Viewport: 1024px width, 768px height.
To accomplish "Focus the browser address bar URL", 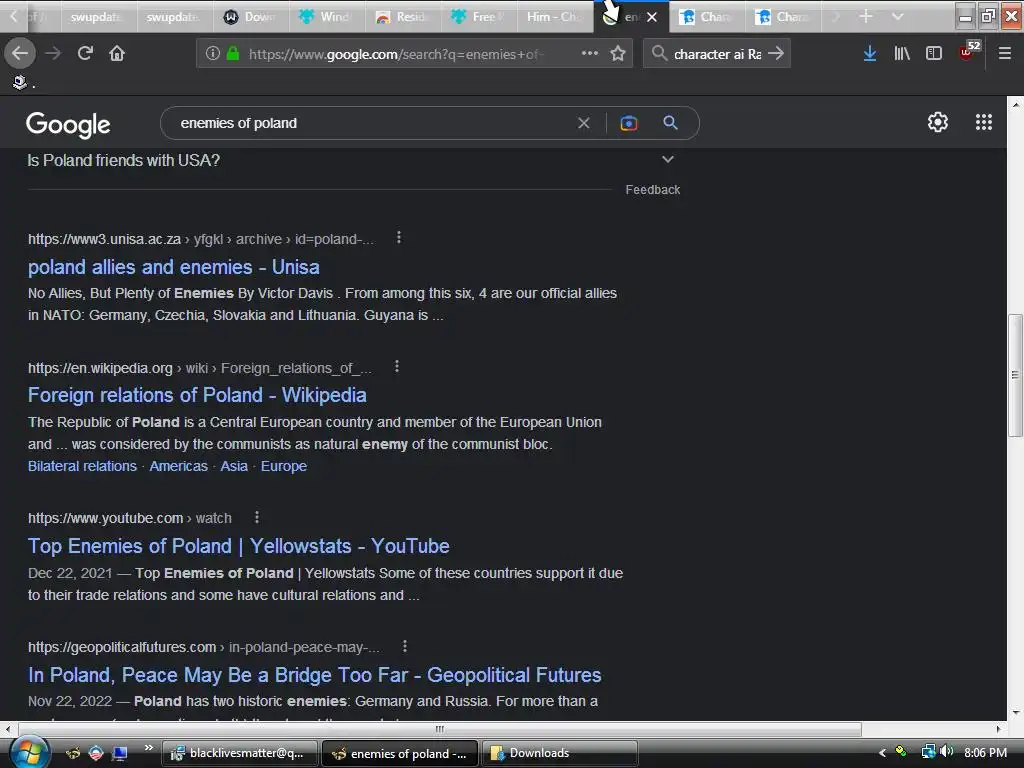I will (x=397, y=54).
